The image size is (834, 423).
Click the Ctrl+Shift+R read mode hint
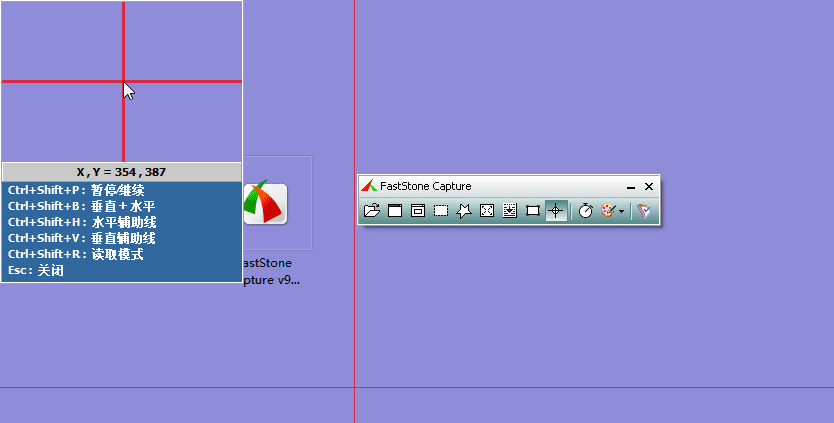(76, 254)
